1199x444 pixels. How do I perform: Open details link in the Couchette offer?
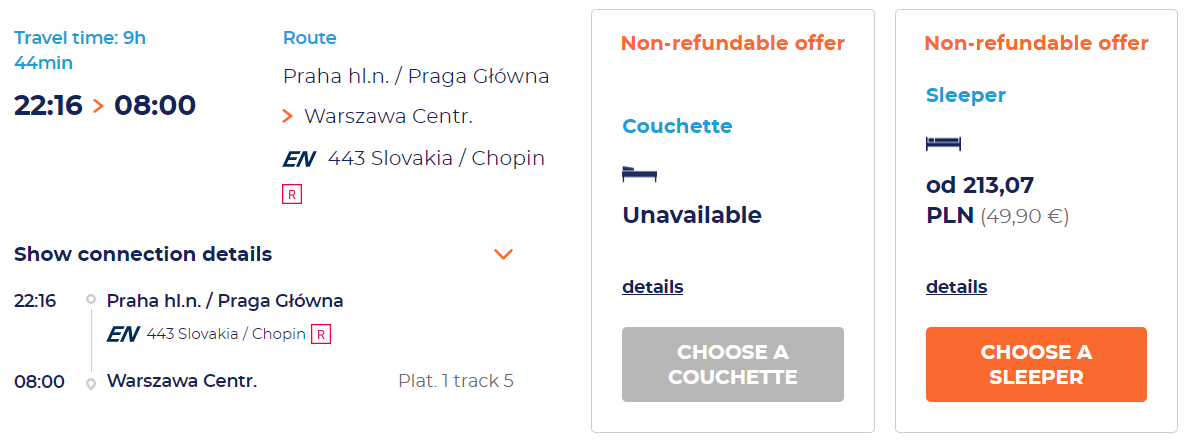point(652,287)
